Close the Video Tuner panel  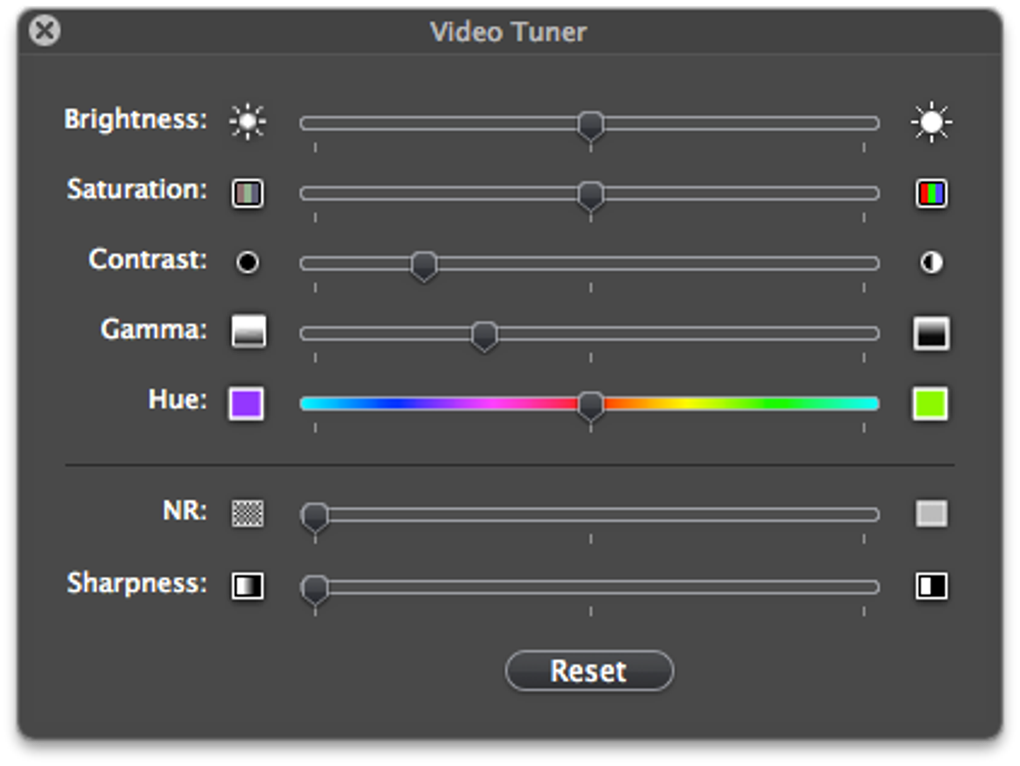[44, 30]
